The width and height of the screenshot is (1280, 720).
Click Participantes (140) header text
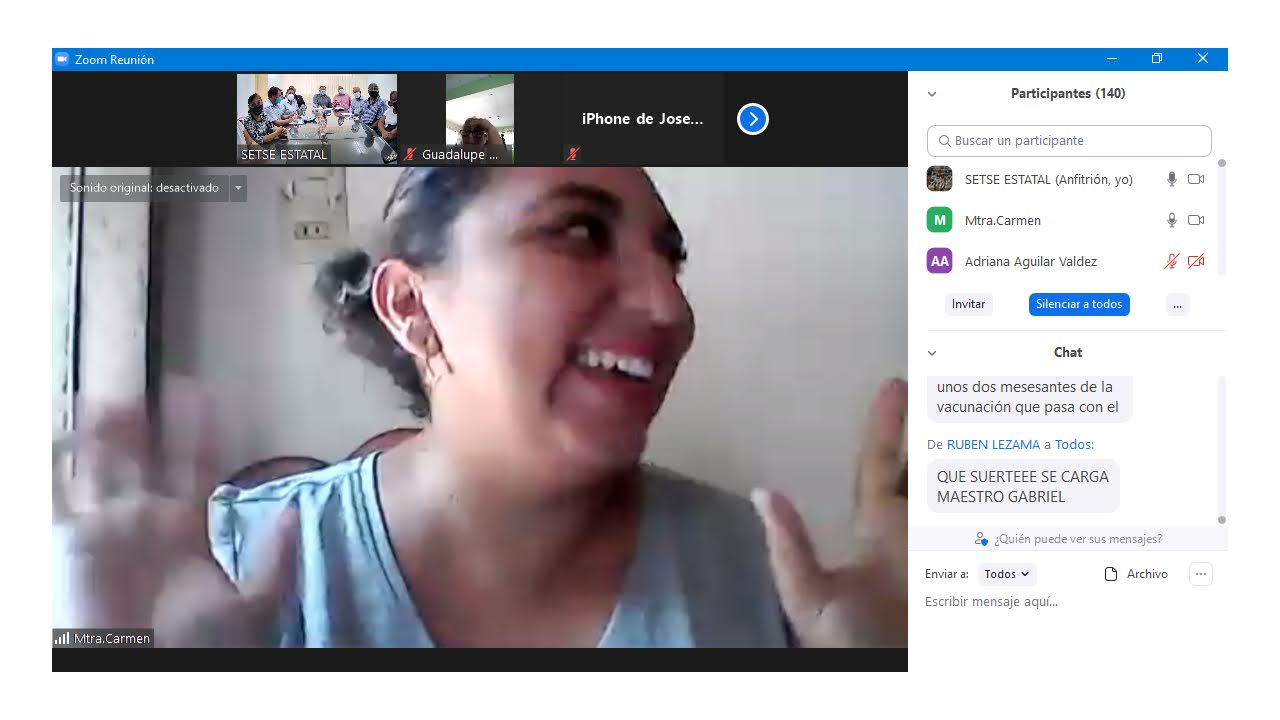(x=1068, y=94)
